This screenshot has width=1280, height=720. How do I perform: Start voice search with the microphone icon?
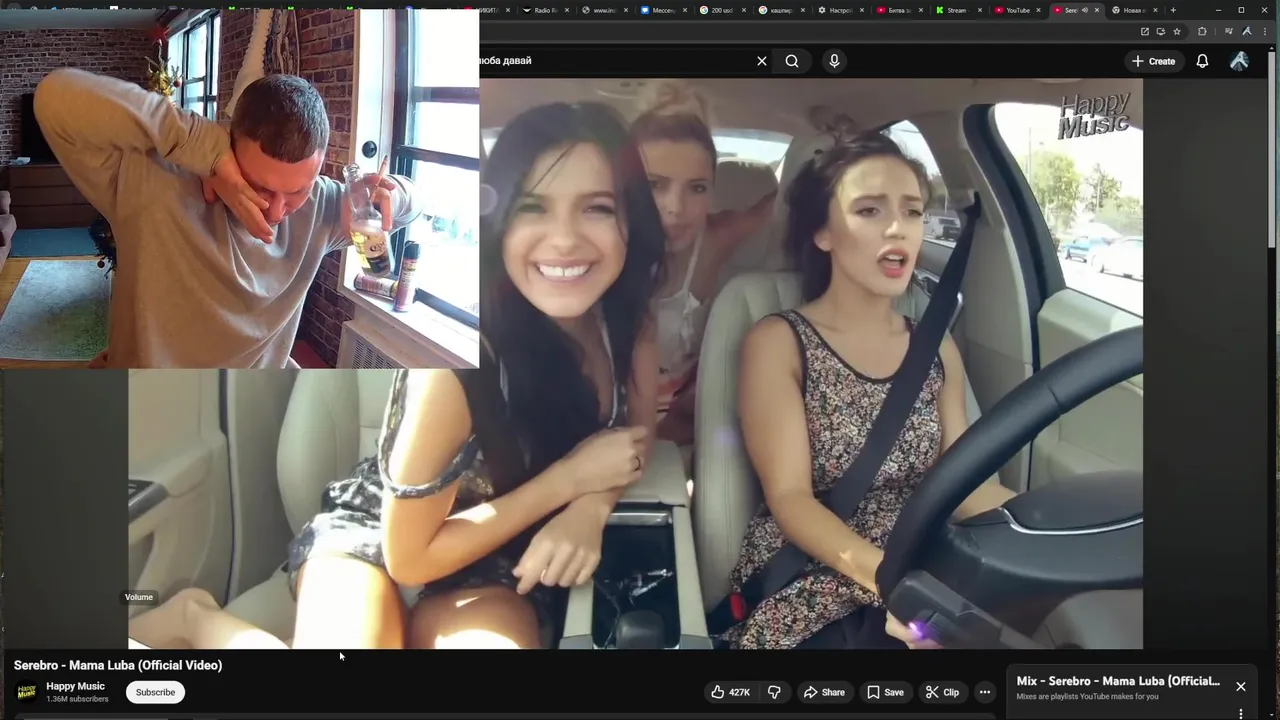tap(834, 61)
